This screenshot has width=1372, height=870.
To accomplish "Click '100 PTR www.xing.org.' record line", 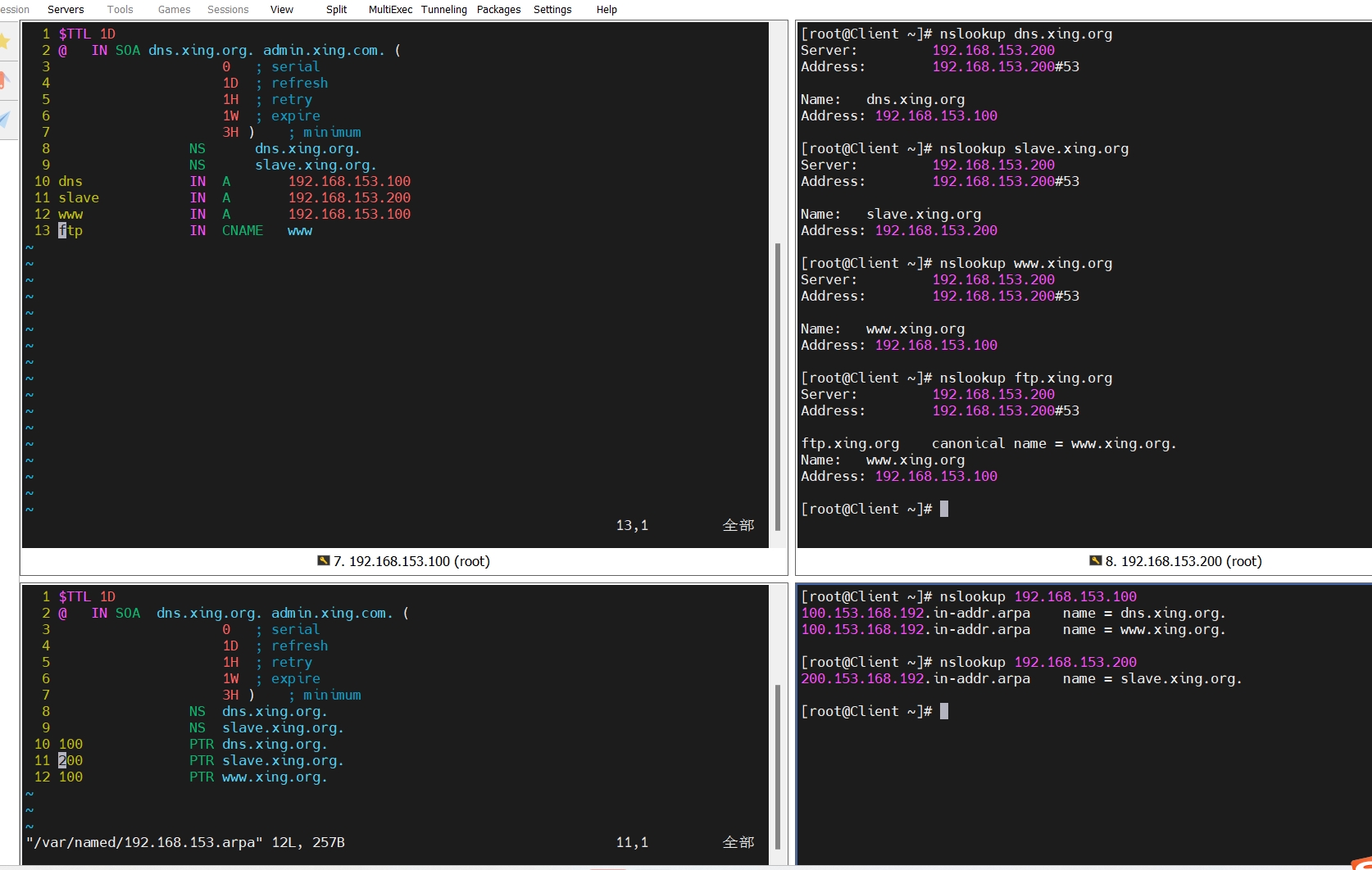I will (193, 777).
